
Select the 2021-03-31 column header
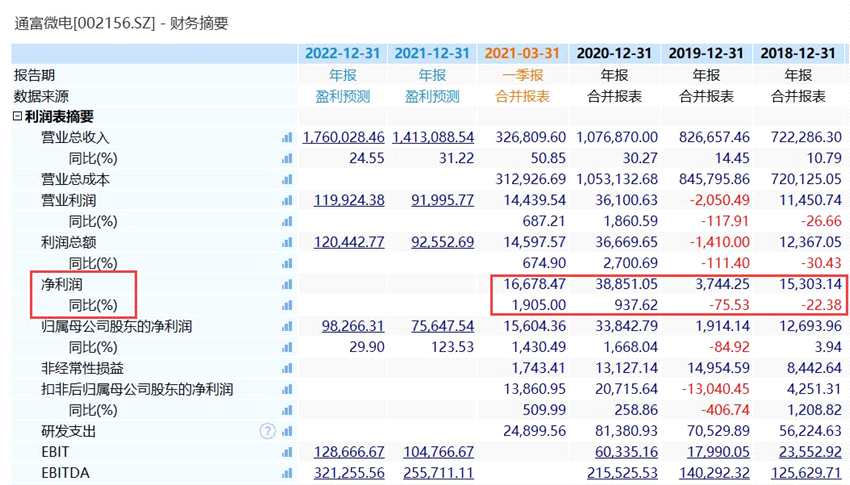(x=521, y=53)
